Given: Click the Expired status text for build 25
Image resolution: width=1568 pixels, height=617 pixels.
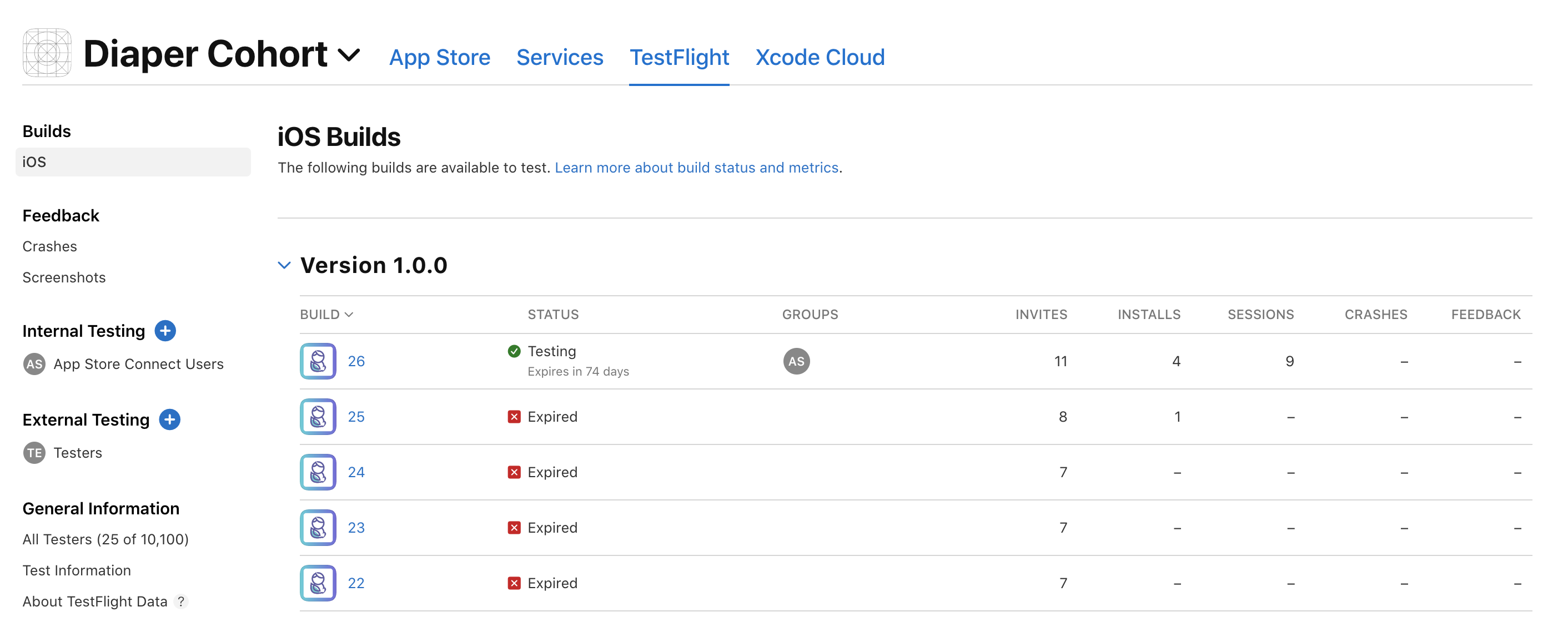Looking at the screenshot, I should [x=552, y=417].
